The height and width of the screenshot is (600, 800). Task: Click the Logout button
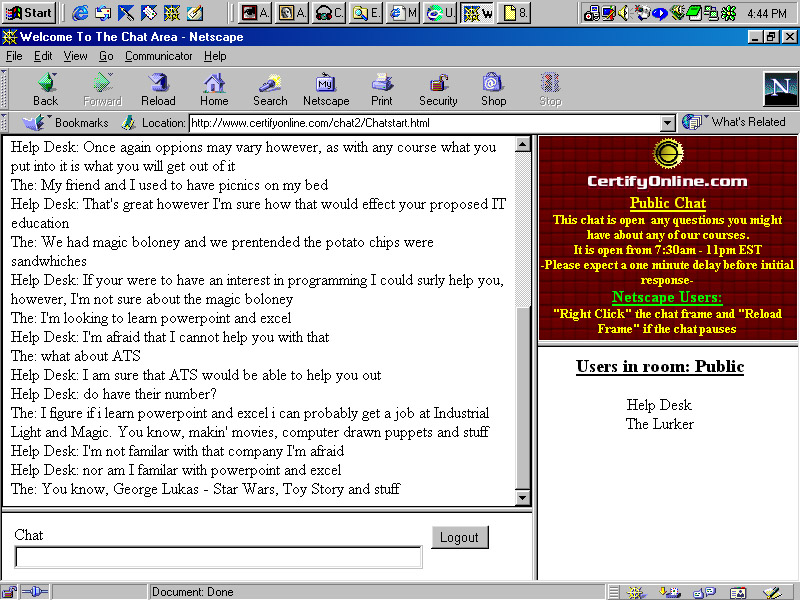click(x=459, y=537)
